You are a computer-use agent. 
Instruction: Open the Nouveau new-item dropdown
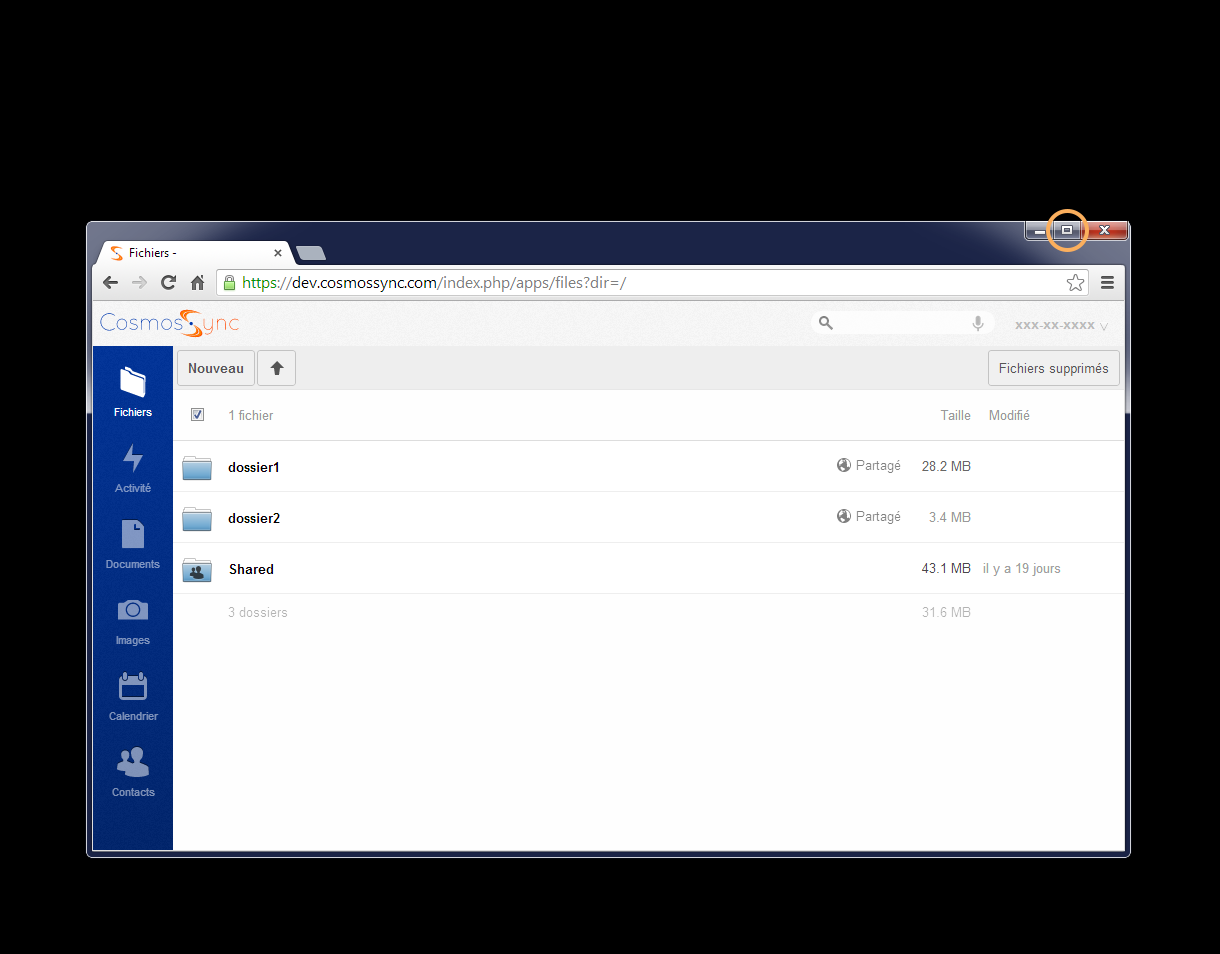point(216,368)
